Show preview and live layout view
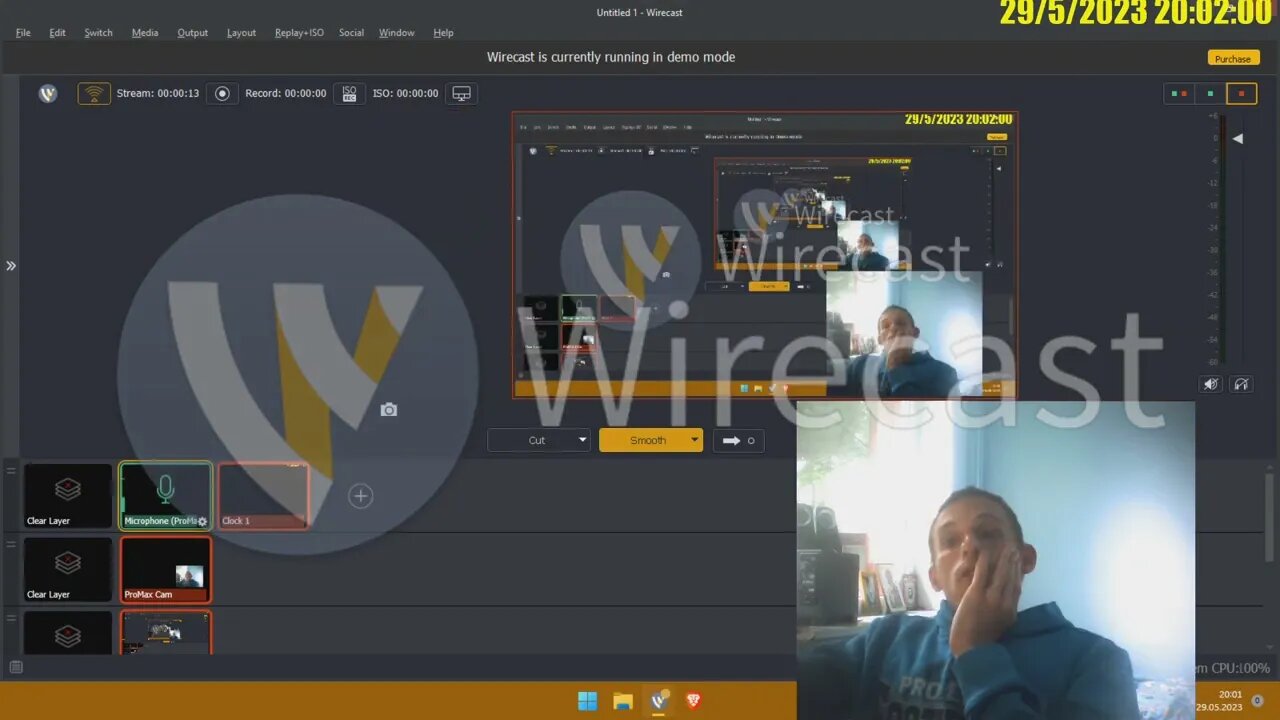Screen dimensions: 1280x720 coord(1180,93)
